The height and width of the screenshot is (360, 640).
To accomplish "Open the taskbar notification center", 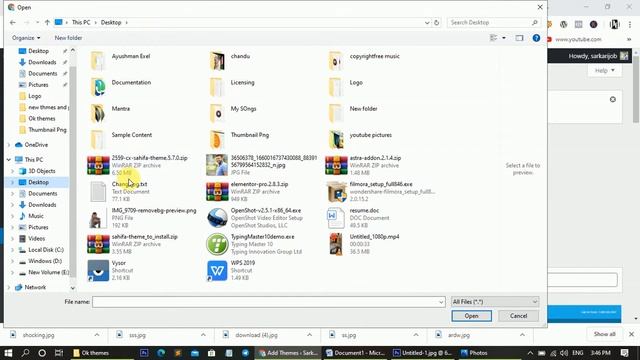I will (x=624, y=353).
